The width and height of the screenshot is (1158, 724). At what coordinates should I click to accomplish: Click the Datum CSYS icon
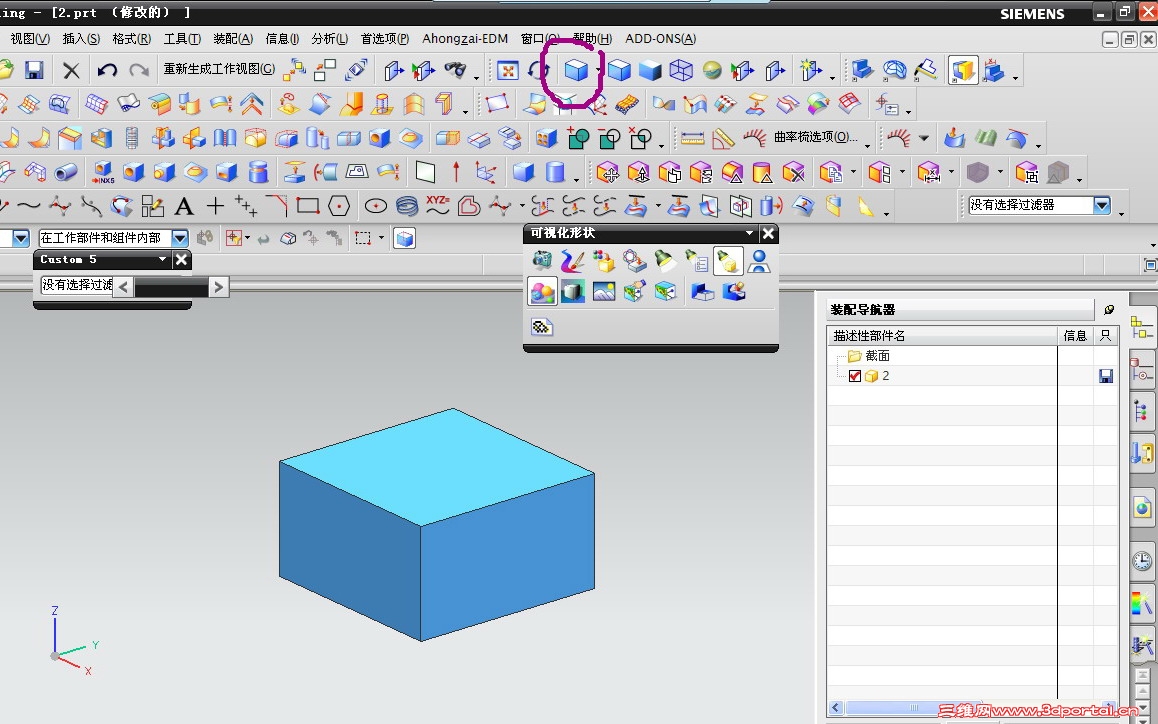click(485, 172)
